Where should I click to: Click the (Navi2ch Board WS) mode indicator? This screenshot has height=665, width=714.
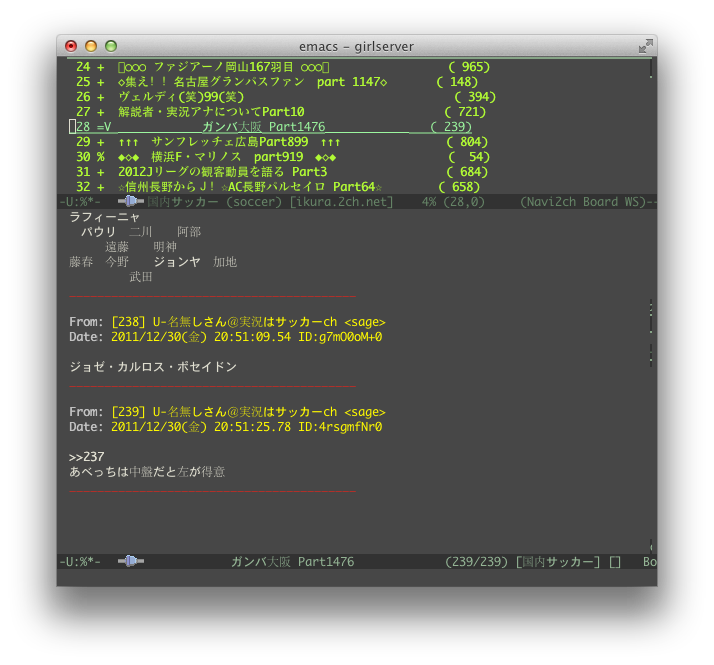coord(583,202)
